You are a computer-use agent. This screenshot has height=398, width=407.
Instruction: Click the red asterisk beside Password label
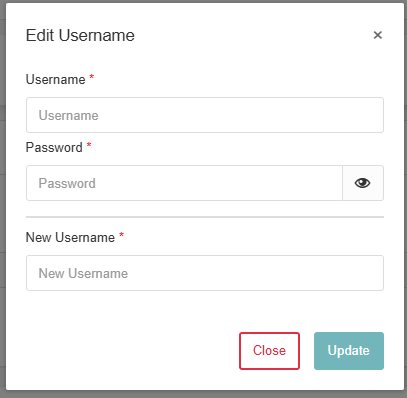(89, 146)
